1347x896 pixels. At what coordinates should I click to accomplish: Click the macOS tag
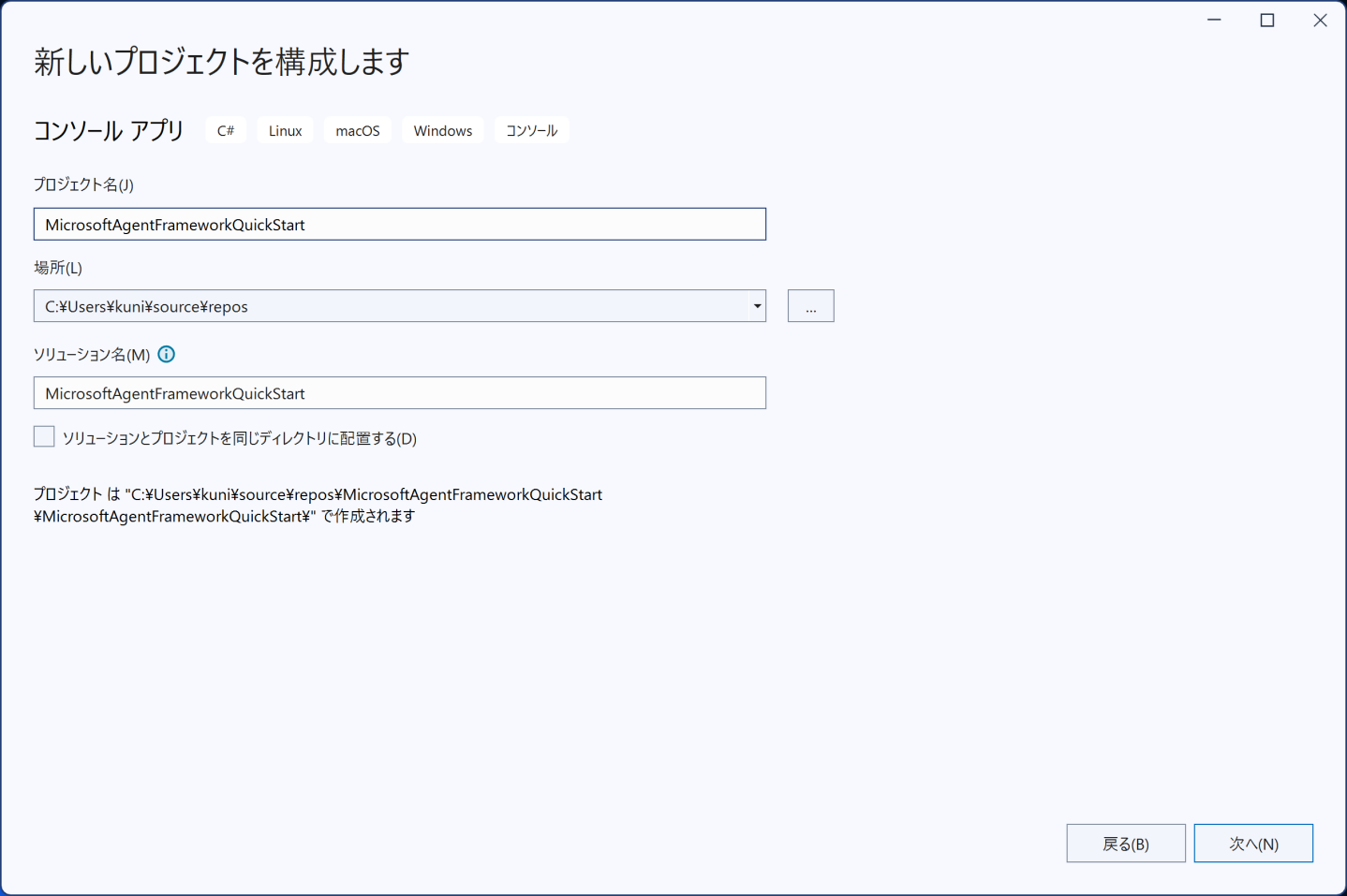(x=358, y=131)
